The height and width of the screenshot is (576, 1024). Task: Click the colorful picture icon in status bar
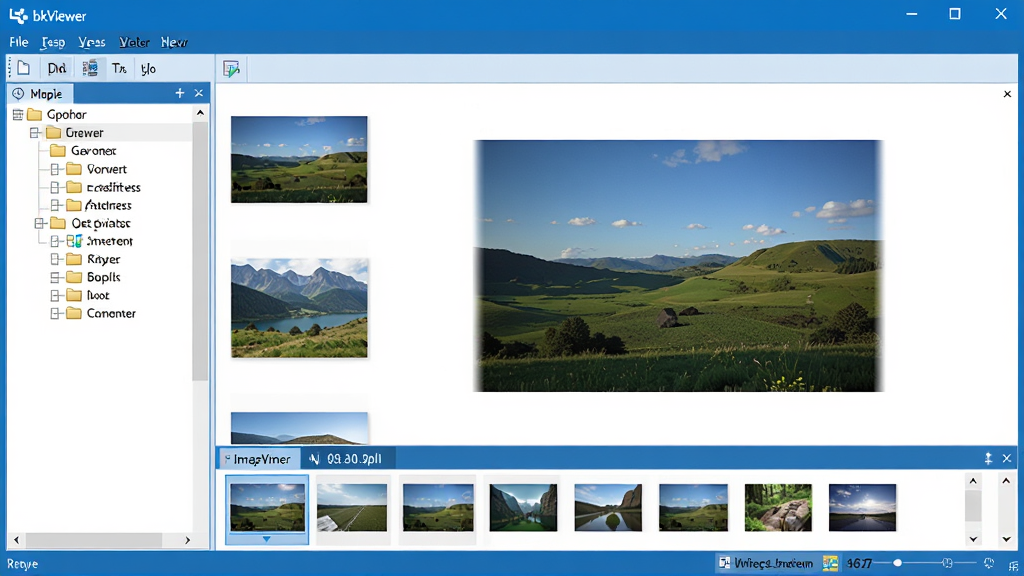830,563
